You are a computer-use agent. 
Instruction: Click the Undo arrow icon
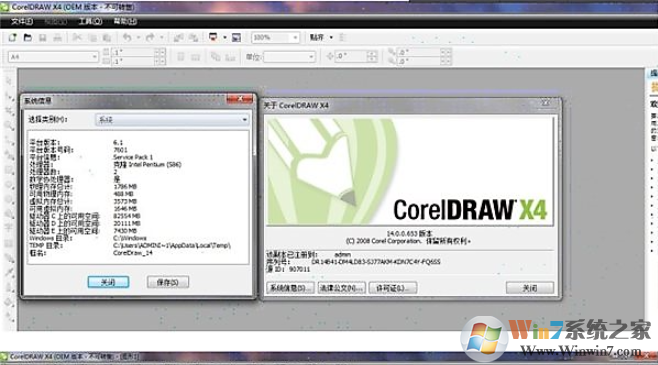[x=127, y=38]
